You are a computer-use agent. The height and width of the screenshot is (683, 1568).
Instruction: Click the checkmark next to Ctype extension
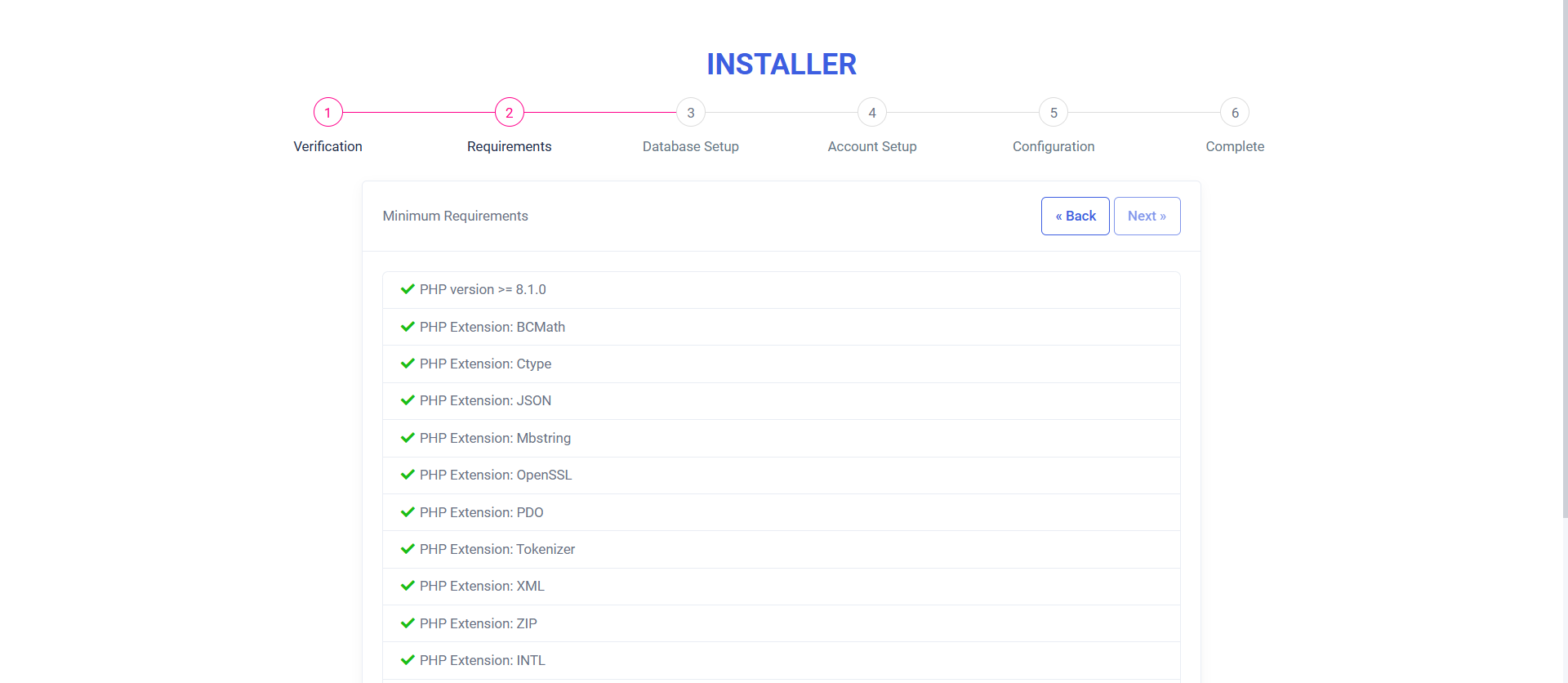coord(408,364)
